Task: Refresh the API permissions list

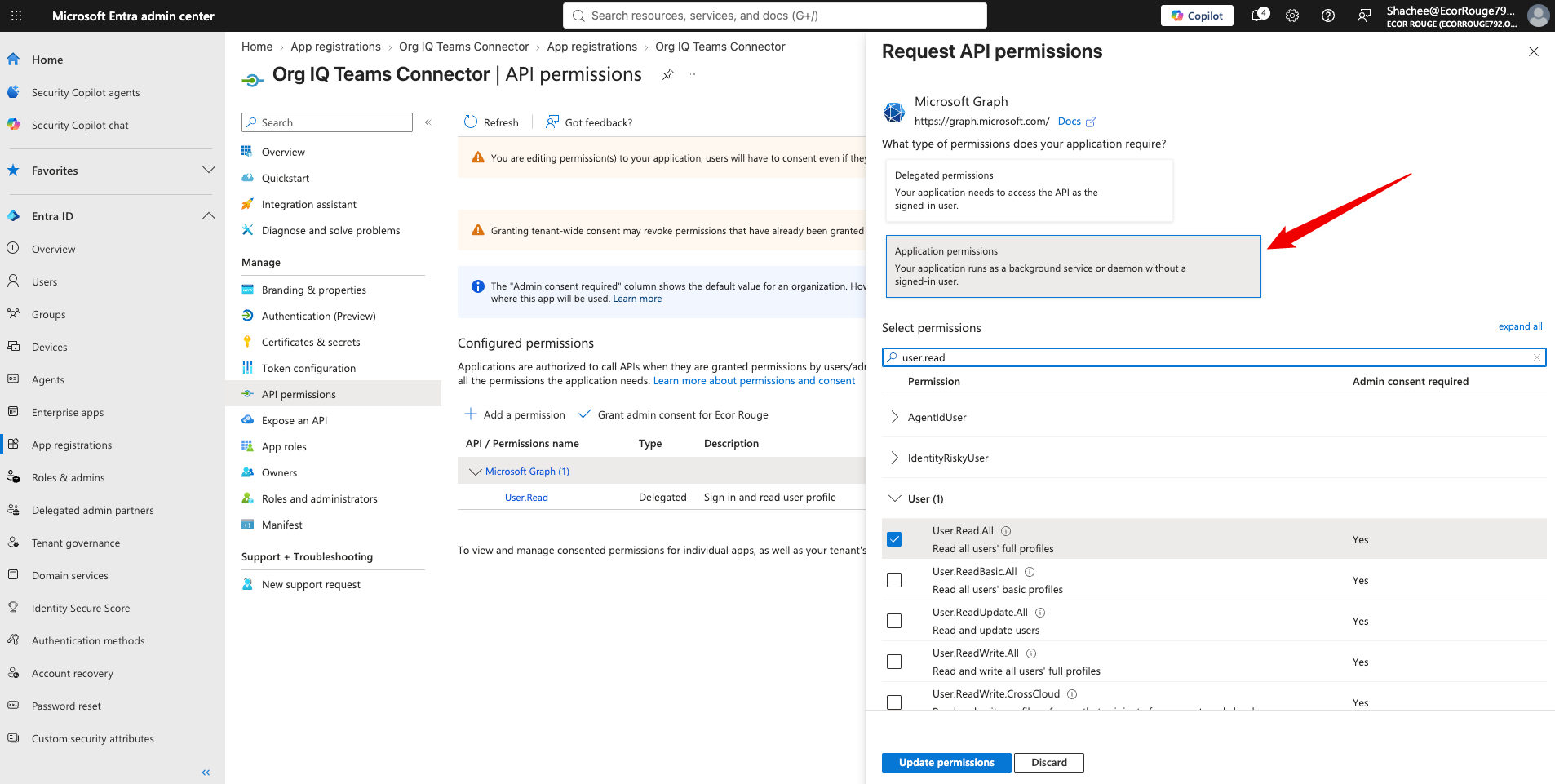Action: click(x=491, y=122)
